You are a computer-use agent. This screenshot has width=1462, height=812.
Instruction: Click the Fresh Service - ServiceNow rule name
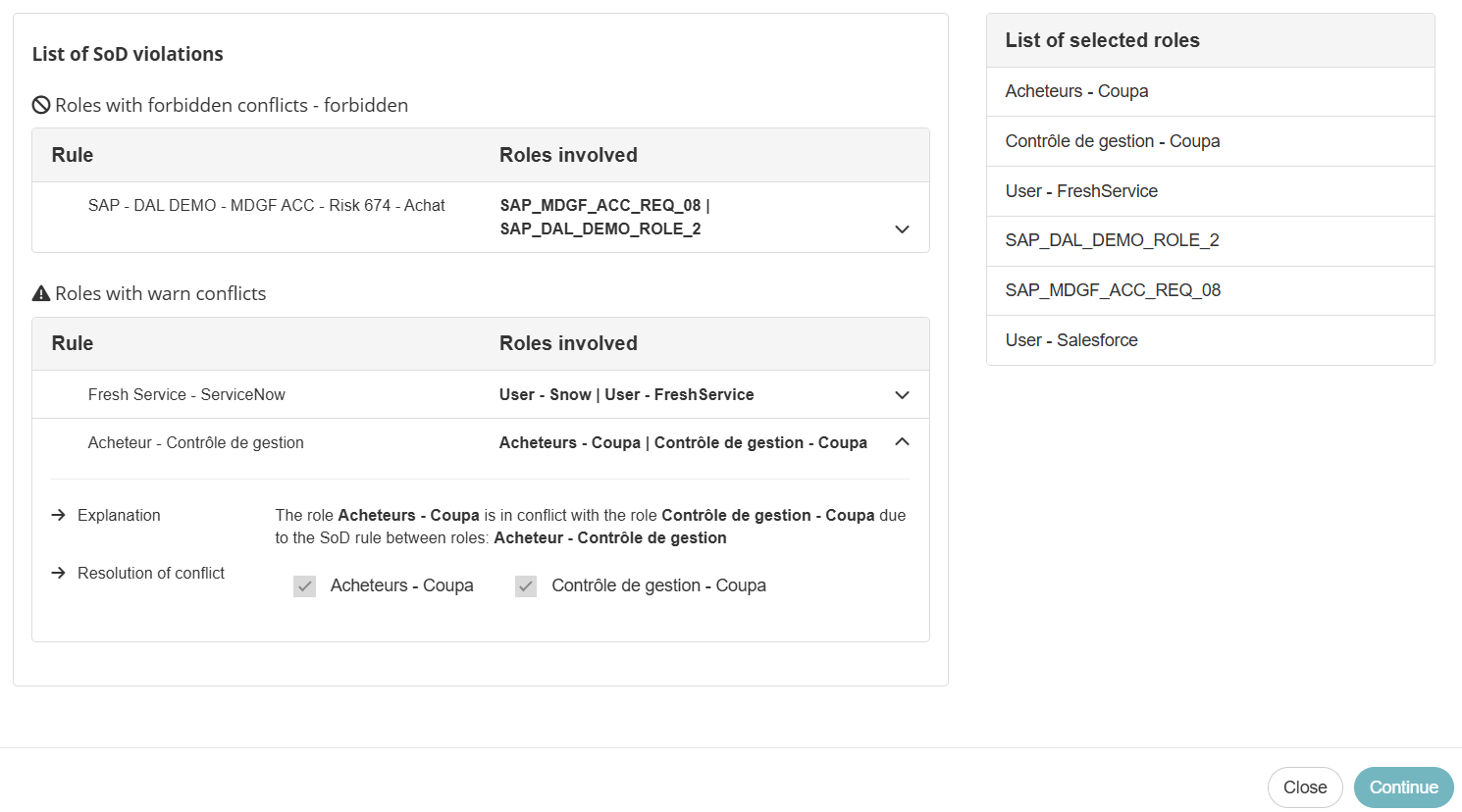coord(186,395)
